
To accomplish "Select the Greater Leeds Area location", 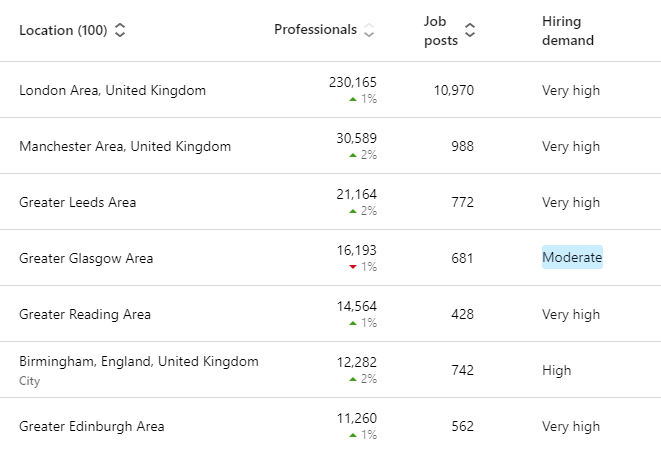I will pos(78,202).
